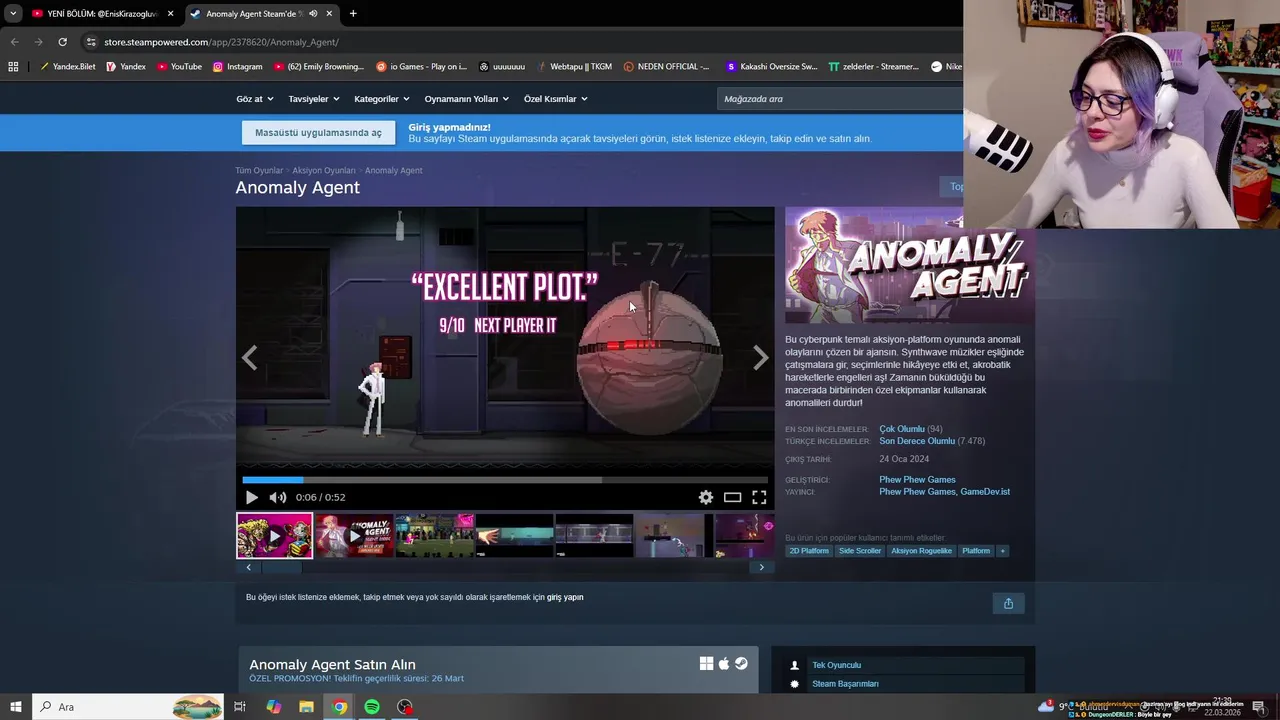This screenshot has height=720, width=1280.
Task: Open the apps grid in bookmarks bar
Action: 13,67
